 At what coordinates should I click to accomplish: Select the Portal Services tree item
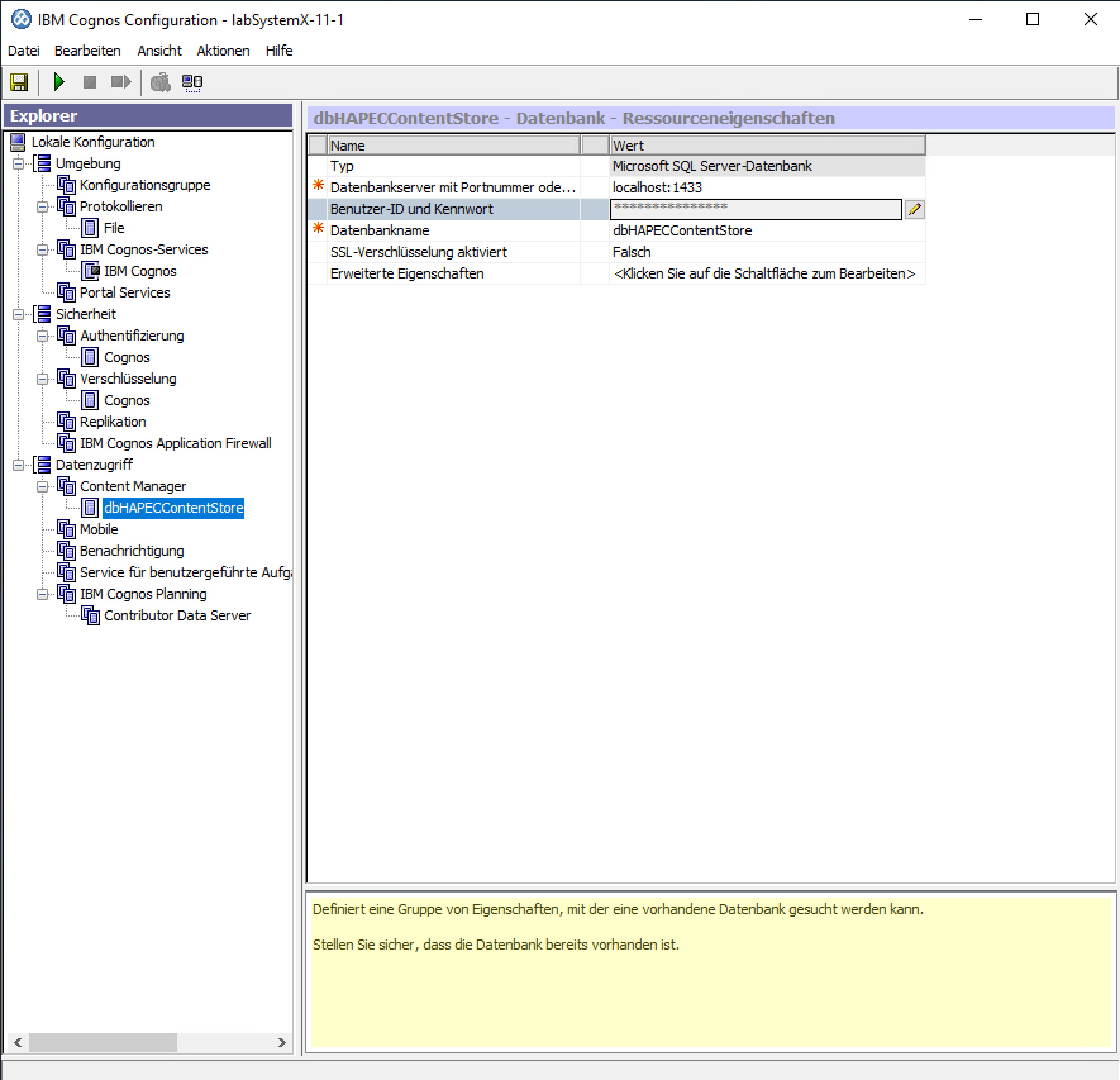(125, 292)
